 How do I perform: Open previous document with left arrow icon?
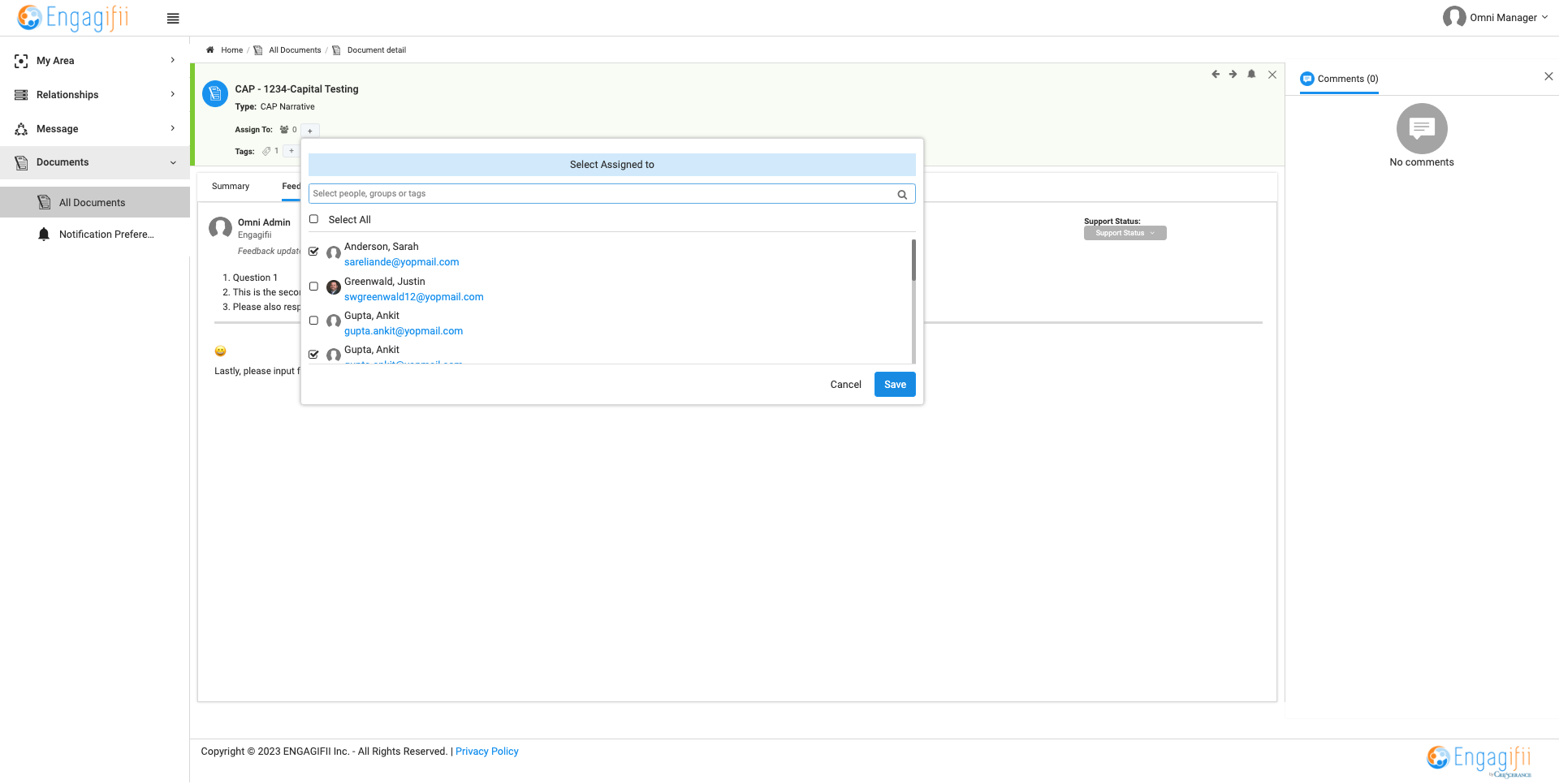click(1216, 74)
